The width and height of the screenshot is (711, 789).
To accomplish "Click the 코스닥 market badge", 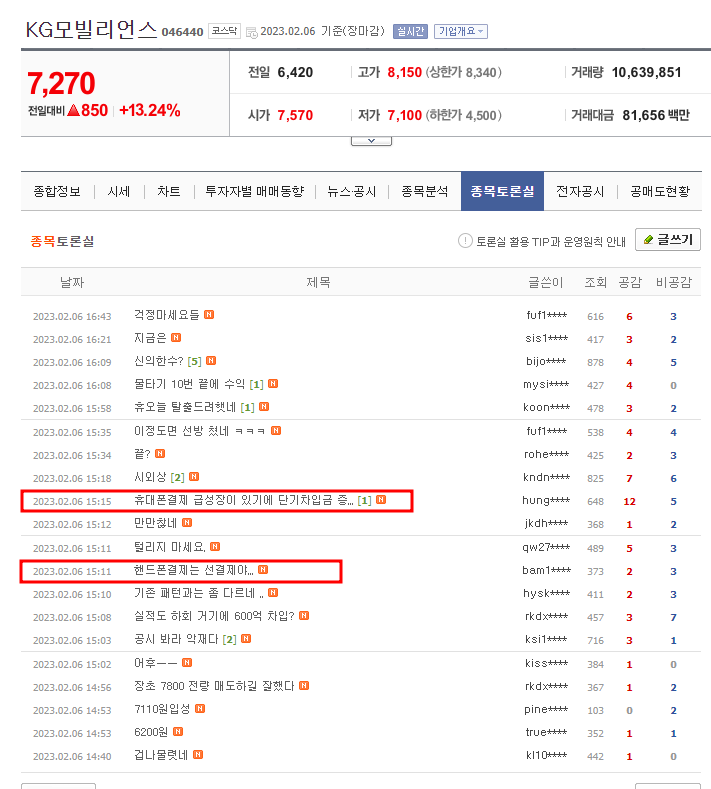I will [224, 31].
